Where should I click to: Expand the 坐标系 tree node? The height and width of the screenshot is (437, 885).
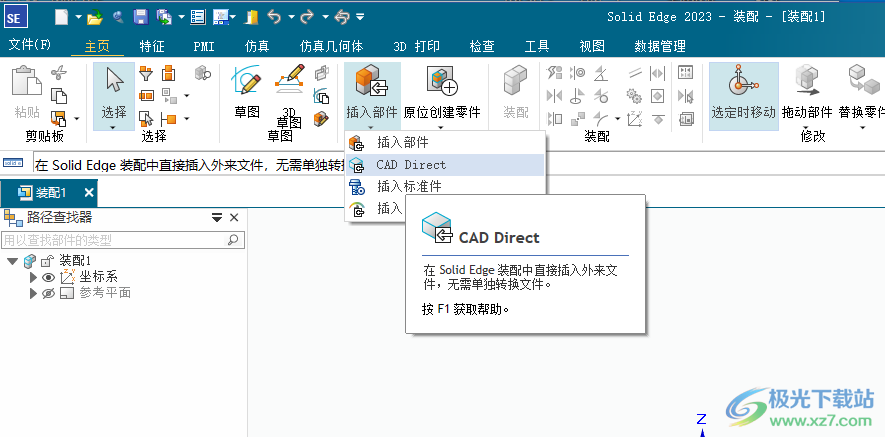coord(33,277)
